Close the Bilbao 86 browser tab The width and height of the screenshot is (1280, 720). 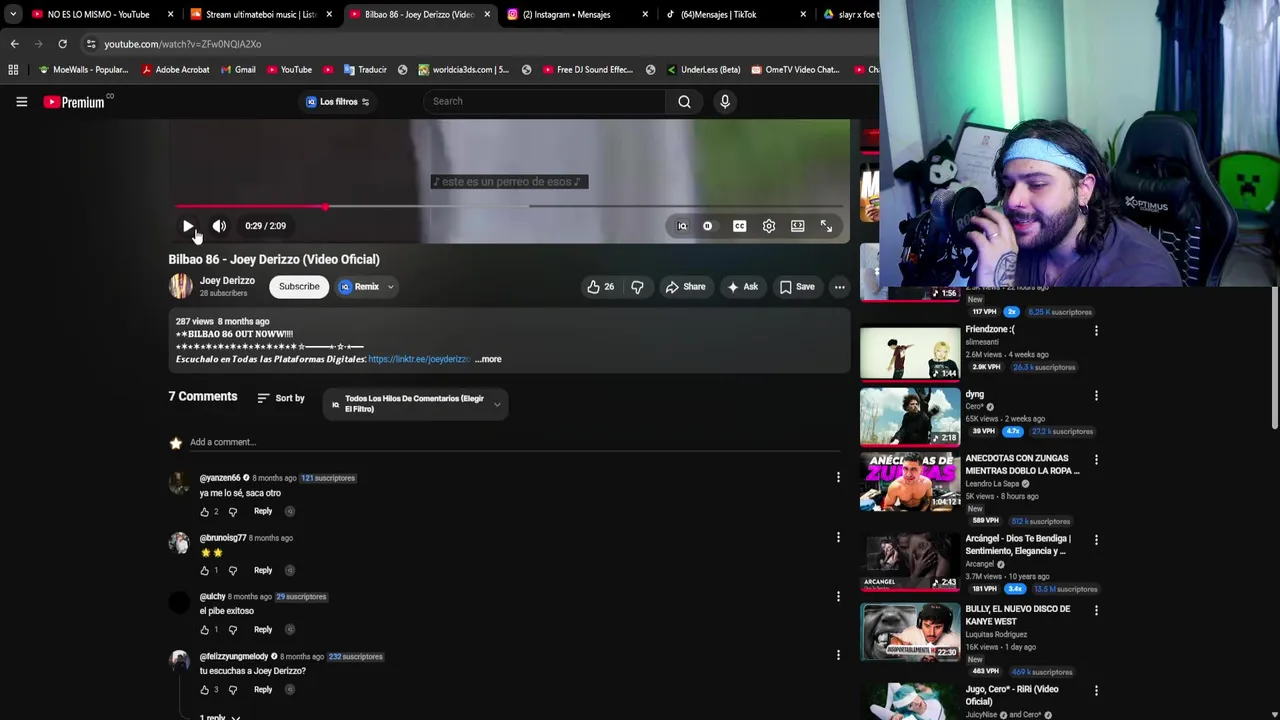tap(487, 15)
